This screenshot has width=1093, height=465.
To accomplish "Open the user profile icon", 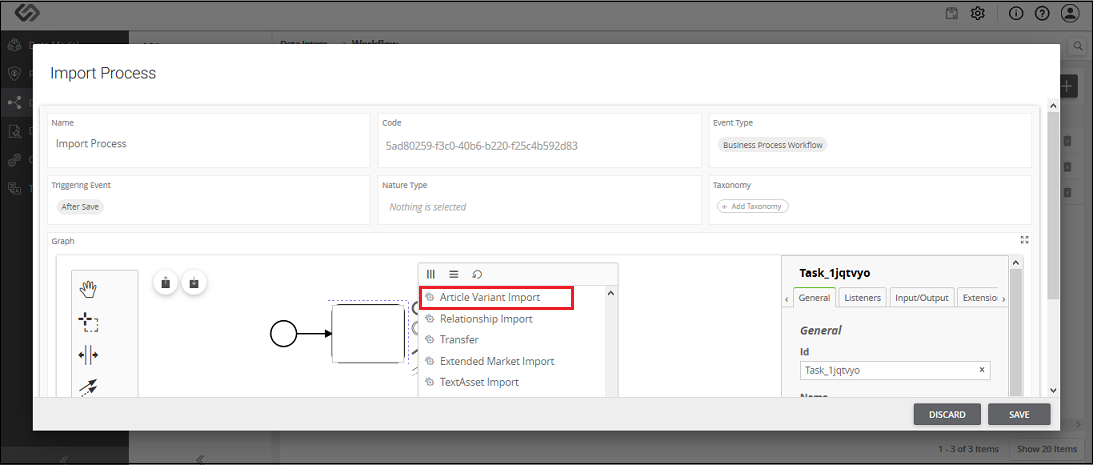I will 1070,13.
